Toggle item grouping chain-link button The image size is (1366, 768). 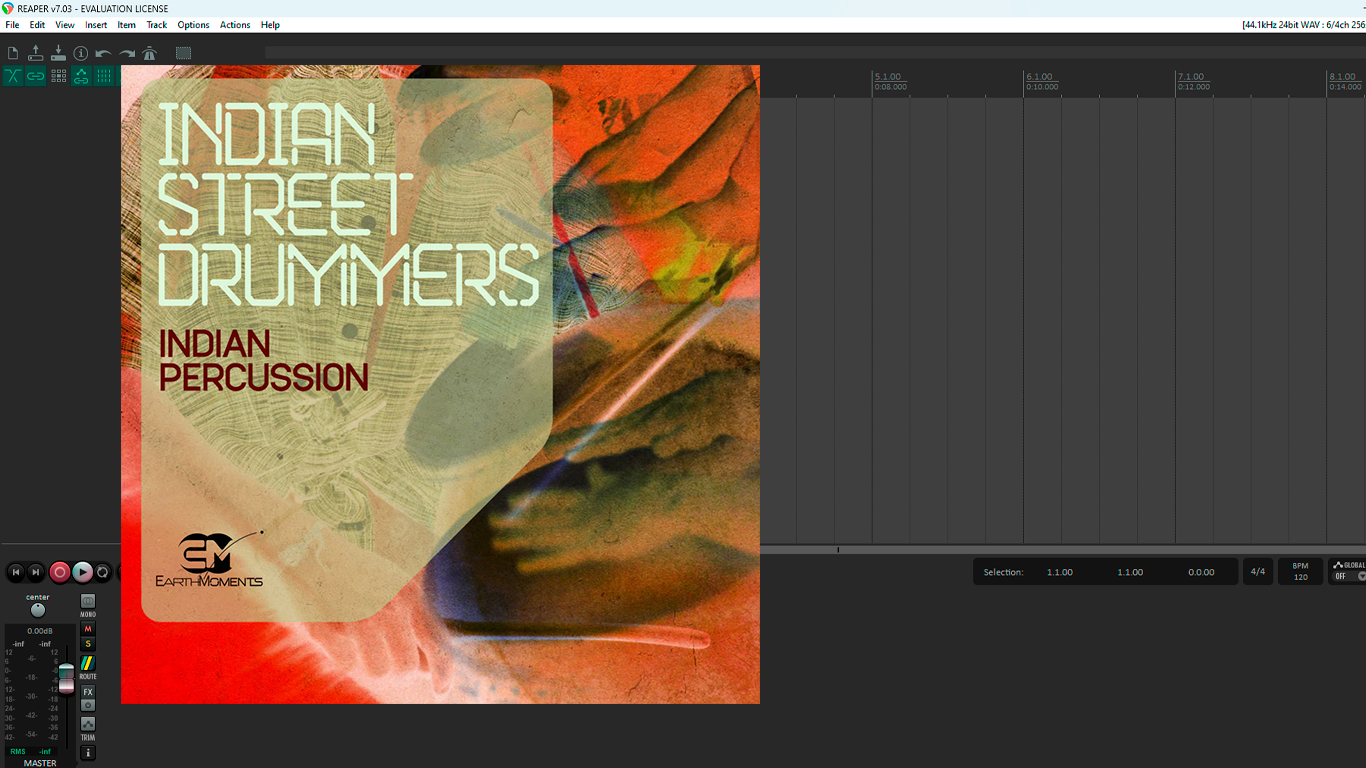click(36, 76)
